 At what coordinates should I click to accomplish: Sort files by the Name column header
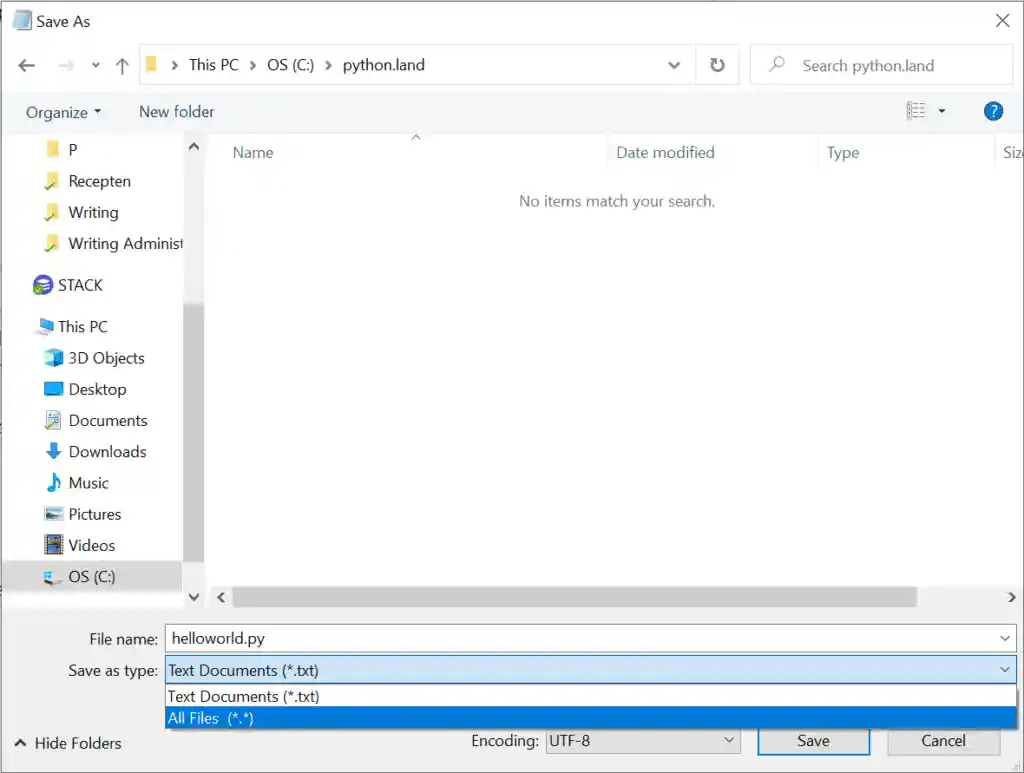(252, 152)
